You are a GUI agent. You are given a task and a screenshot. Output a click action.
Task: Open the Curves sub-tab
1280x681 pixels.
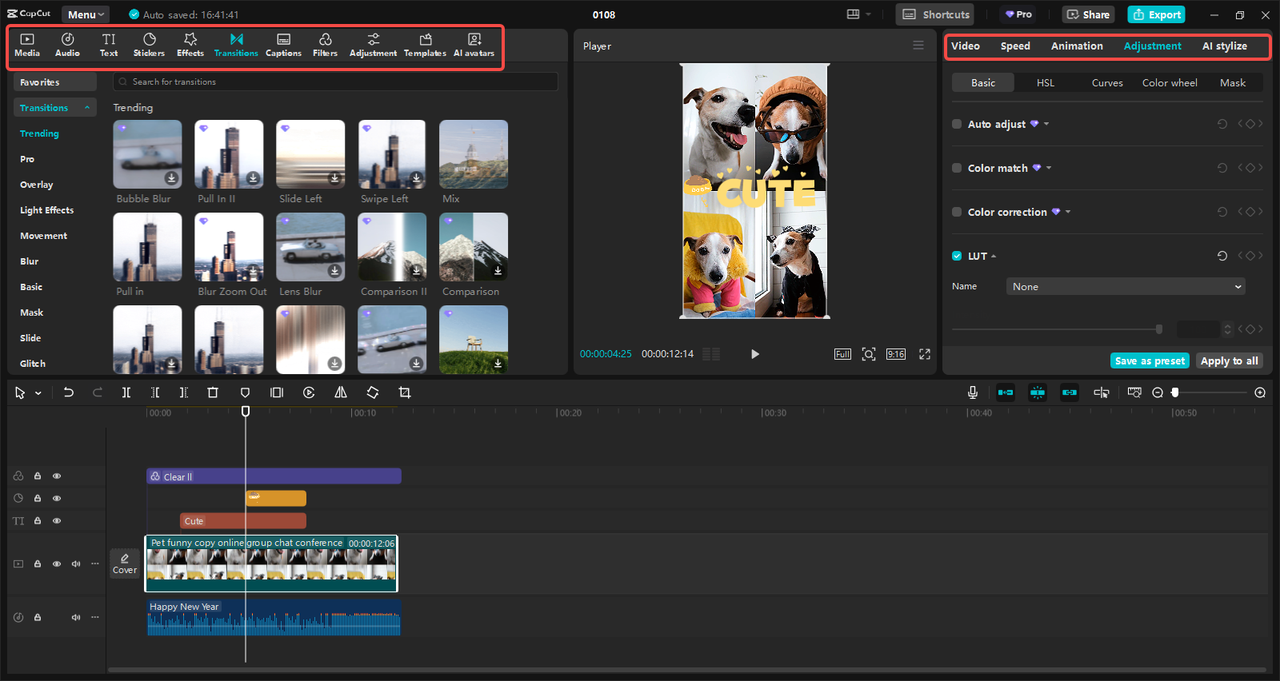(x=1107, y=83)
